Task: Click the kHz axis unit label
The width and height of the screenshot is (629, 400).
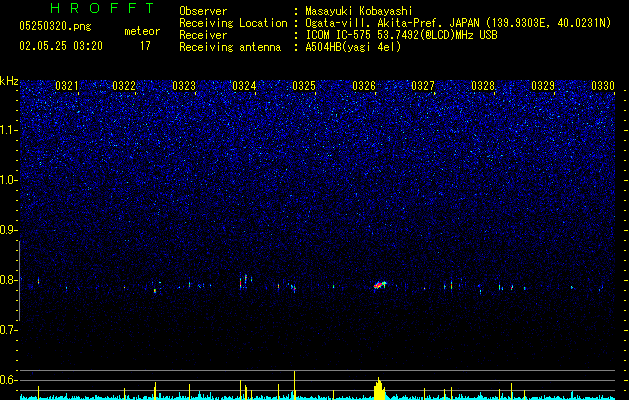Action: pos(9,81)
